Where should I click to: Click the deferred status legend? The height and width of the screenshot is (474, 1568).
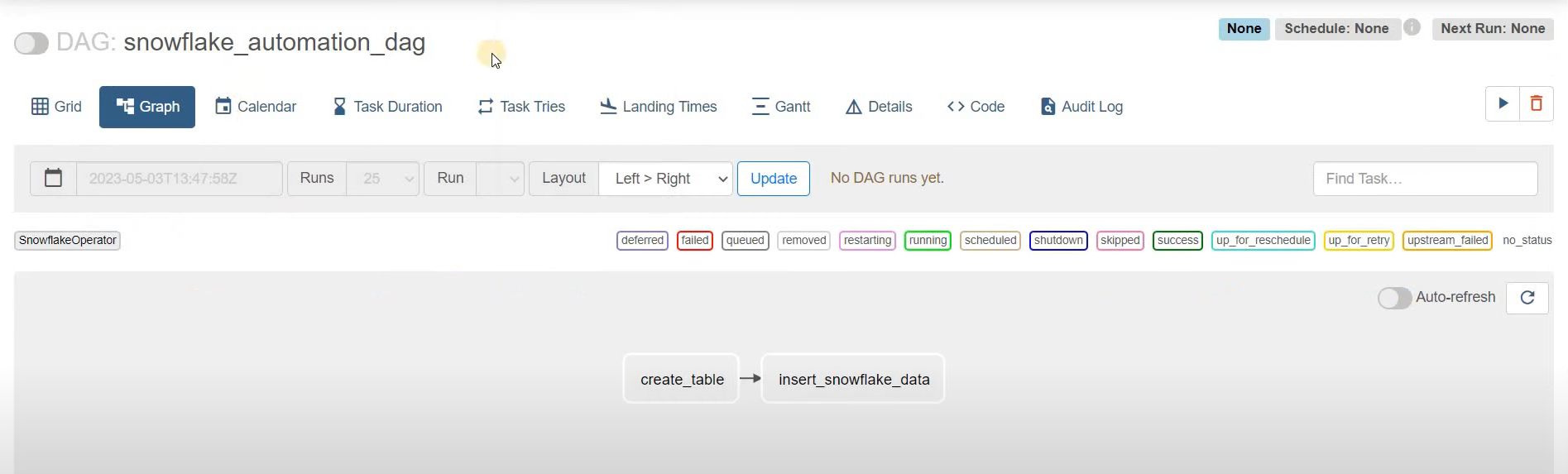[642, 241]
